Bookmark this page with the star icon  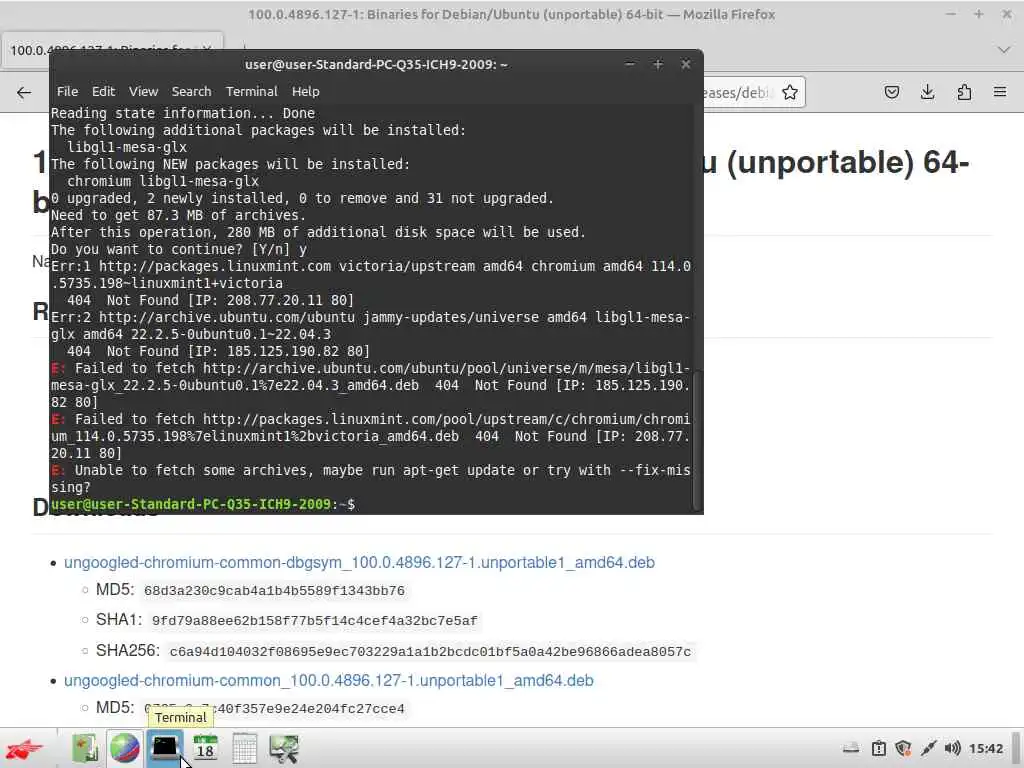pyautogui.click(x=790, y=92)
